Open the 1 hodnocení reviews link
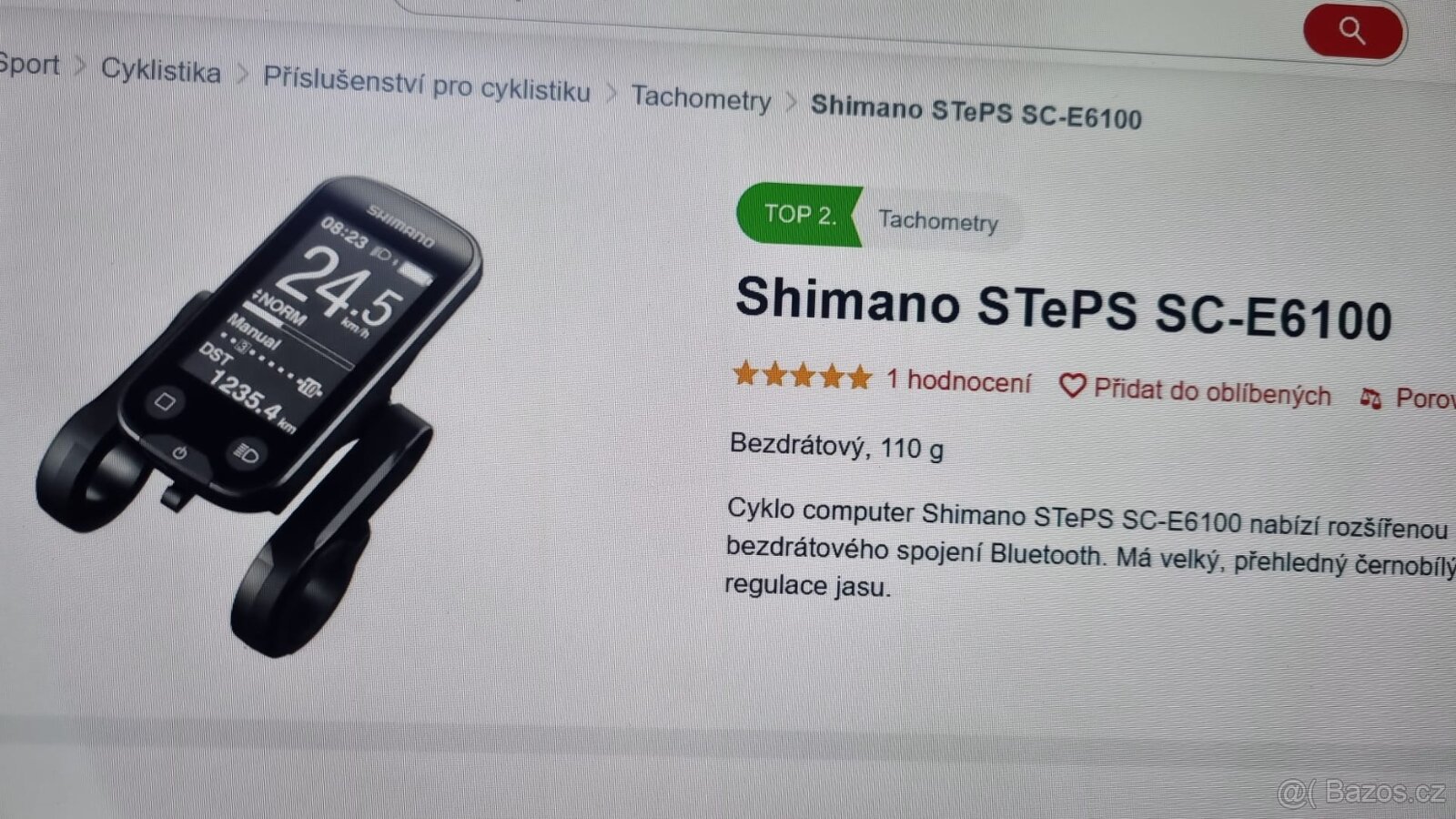This screenshot has width=1456, height=819. pyautogui.click(x=959, y=379)
